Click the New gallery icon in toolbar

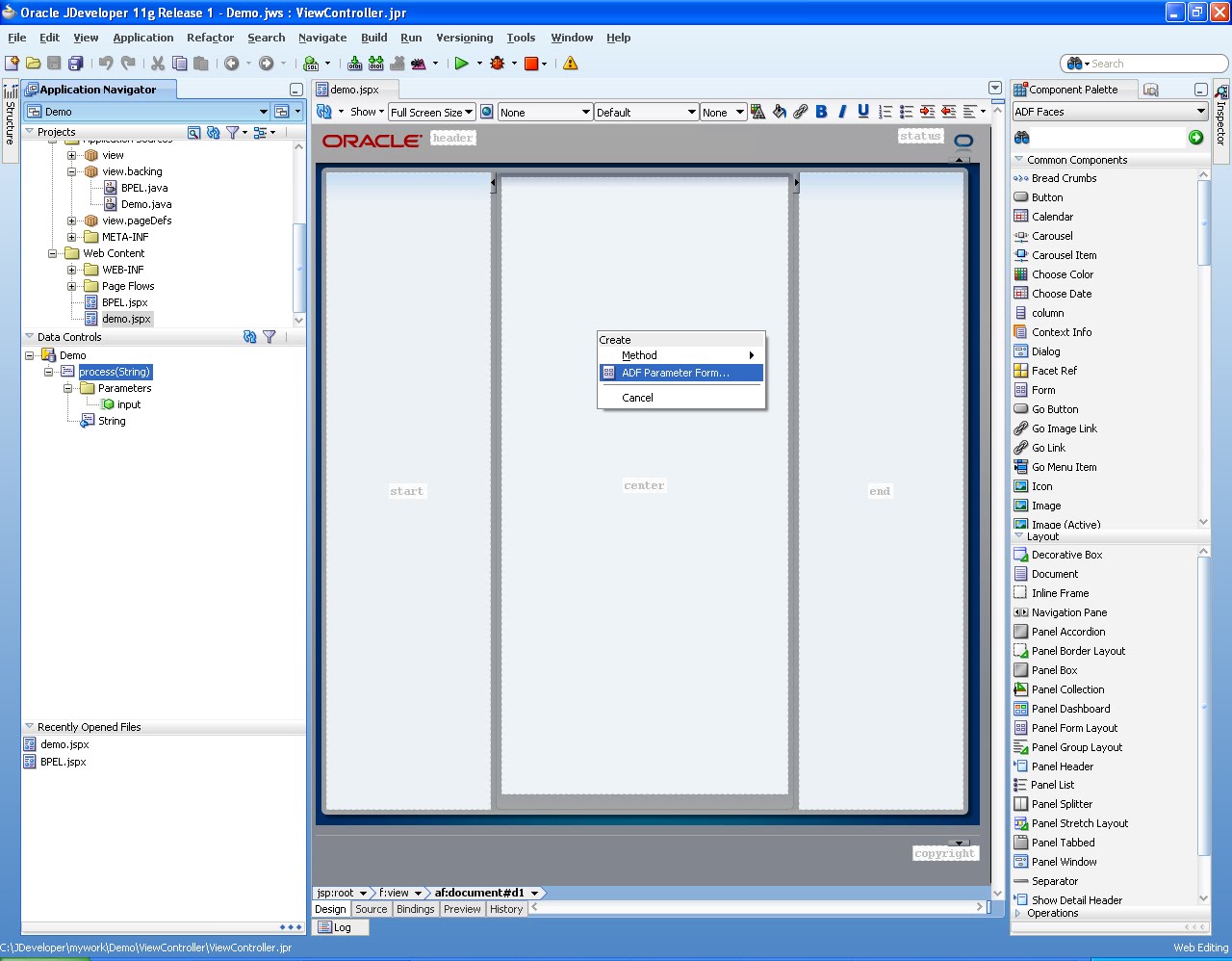click(12, 64)
